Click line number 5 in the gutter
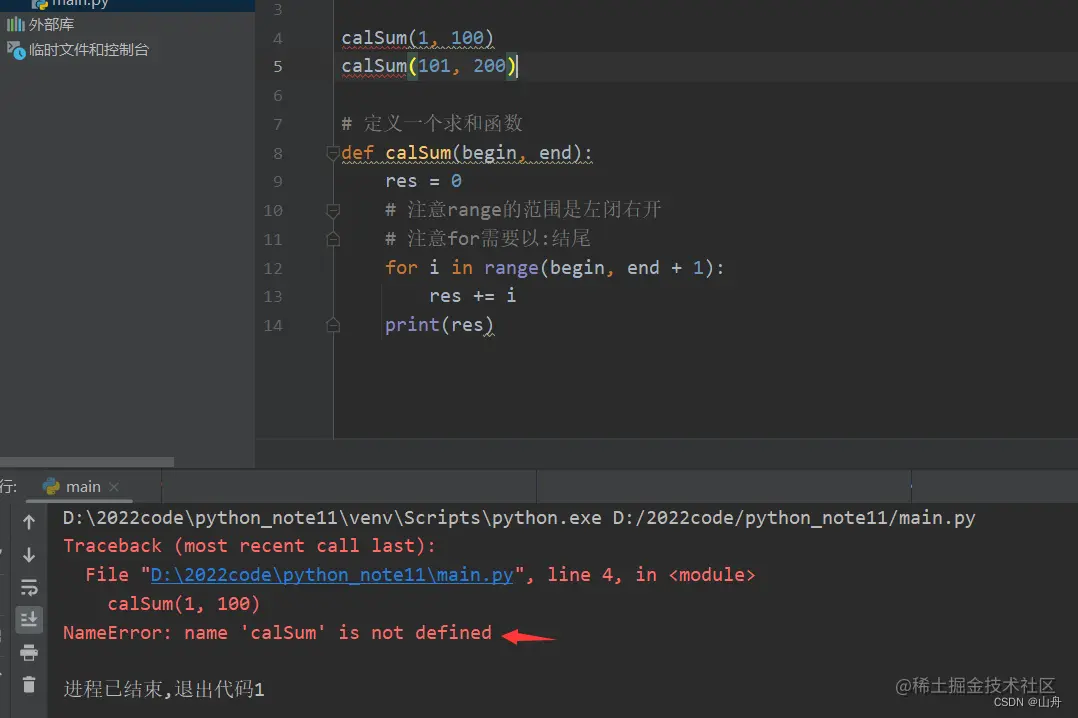 tap(278, 67)
